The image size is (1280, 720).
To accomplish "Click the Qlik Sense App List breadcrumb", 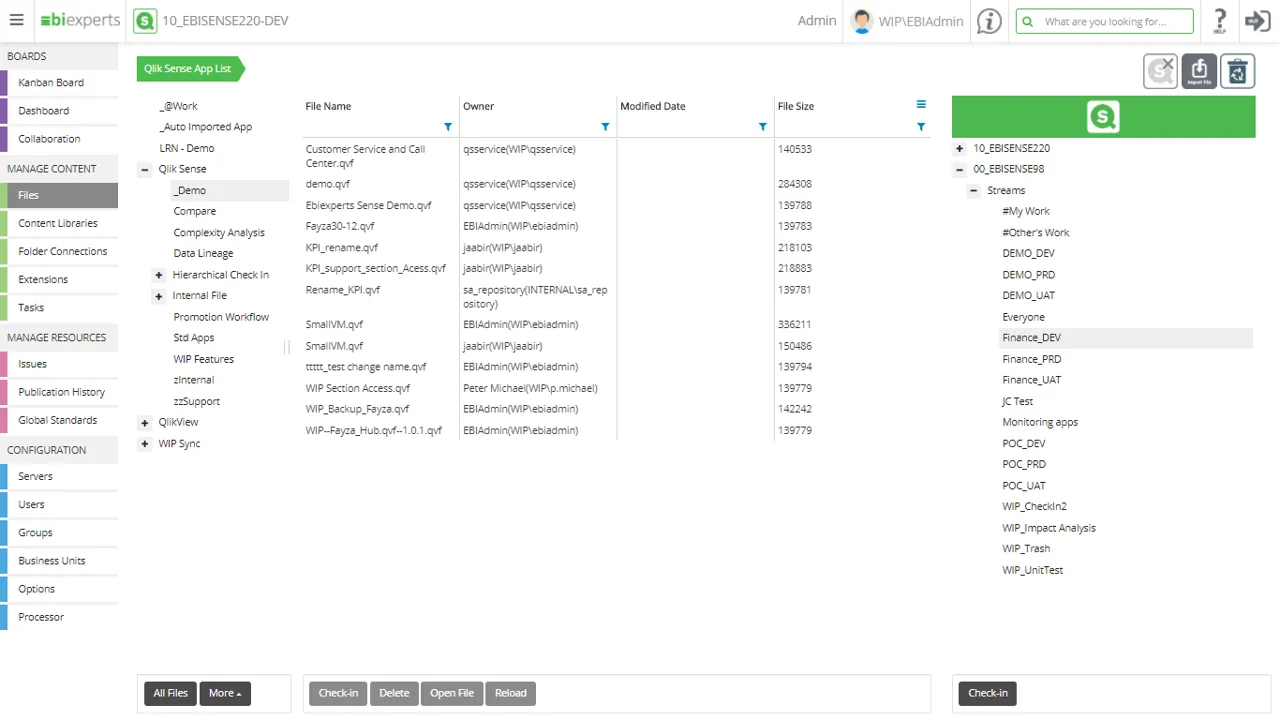I will (188, 69).
